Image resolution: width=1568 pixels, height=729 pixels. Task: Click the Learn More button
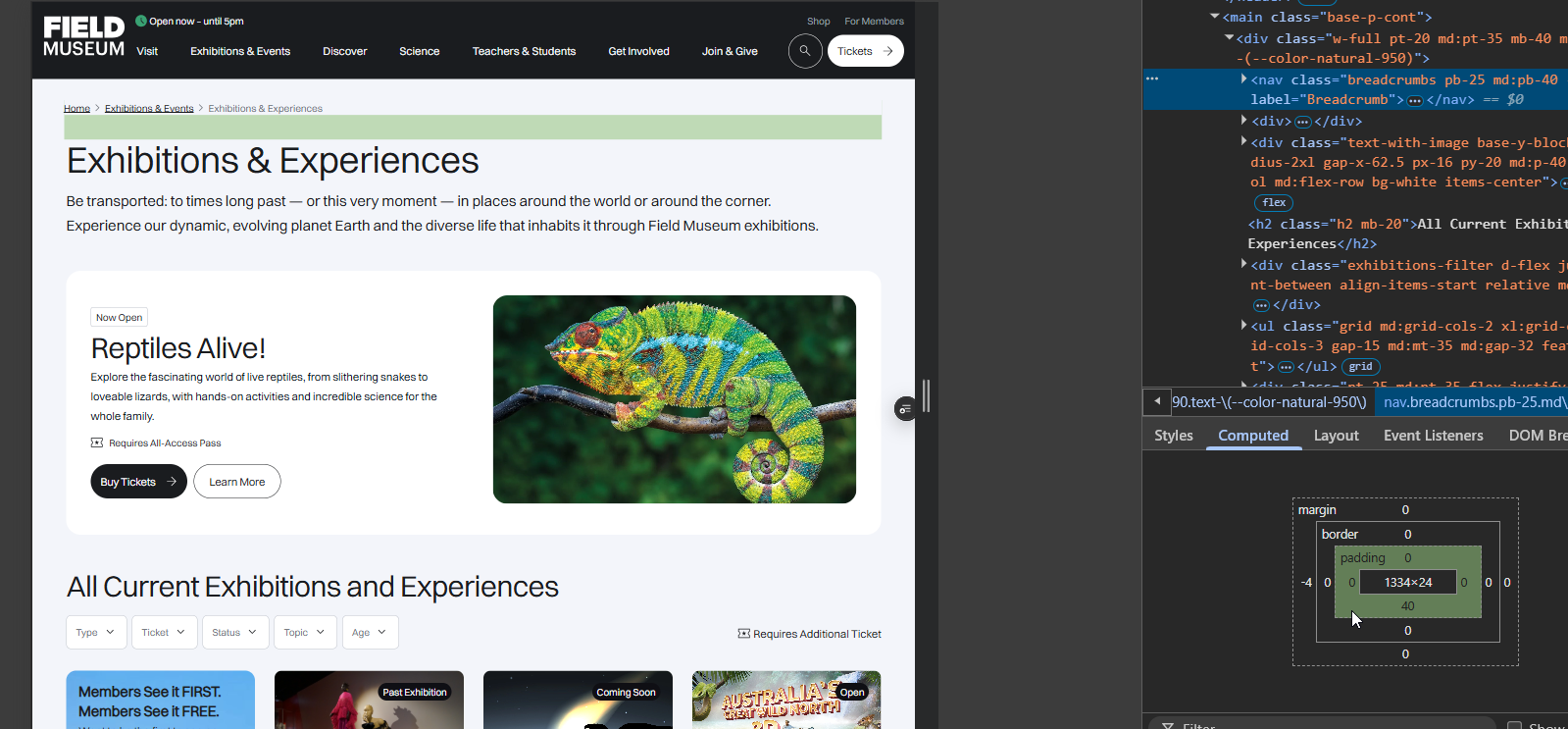coord(237,482)
